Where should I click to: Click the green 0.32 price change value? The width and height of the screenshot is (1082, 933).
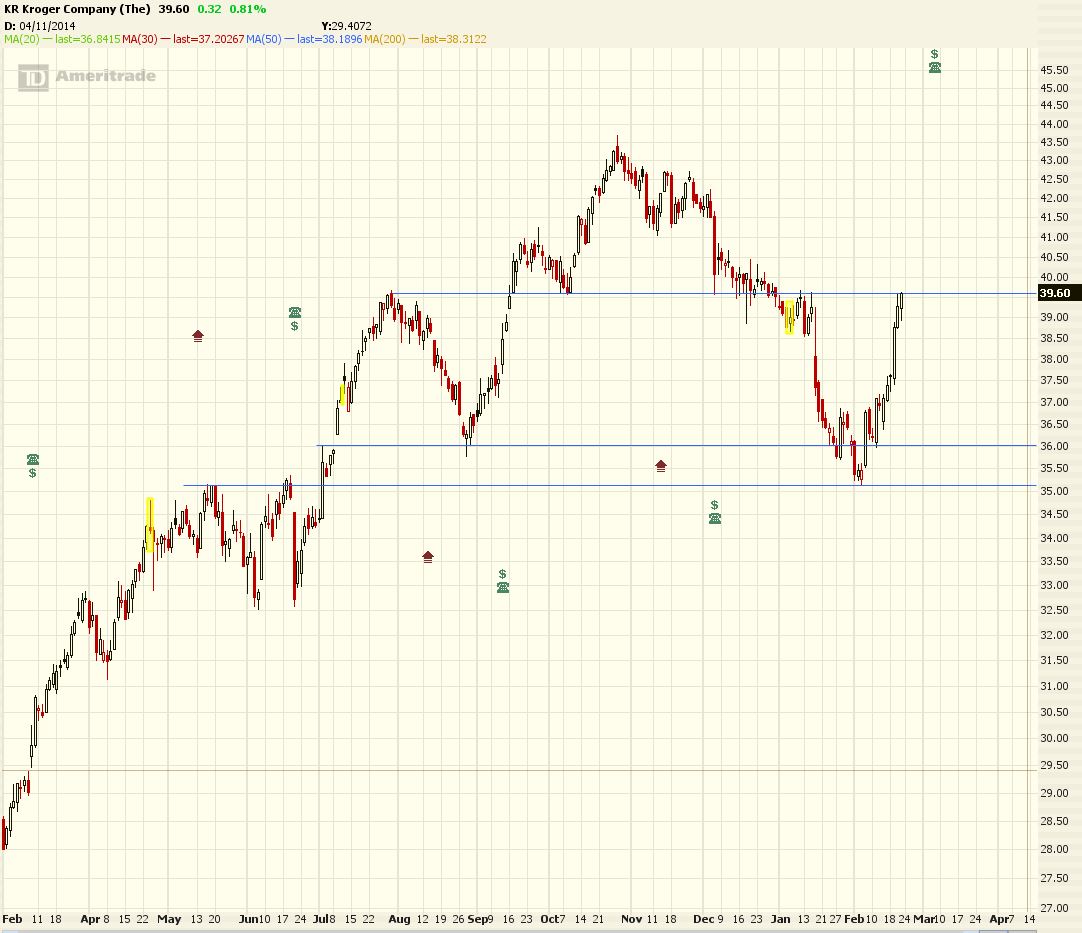click(210, 9)
